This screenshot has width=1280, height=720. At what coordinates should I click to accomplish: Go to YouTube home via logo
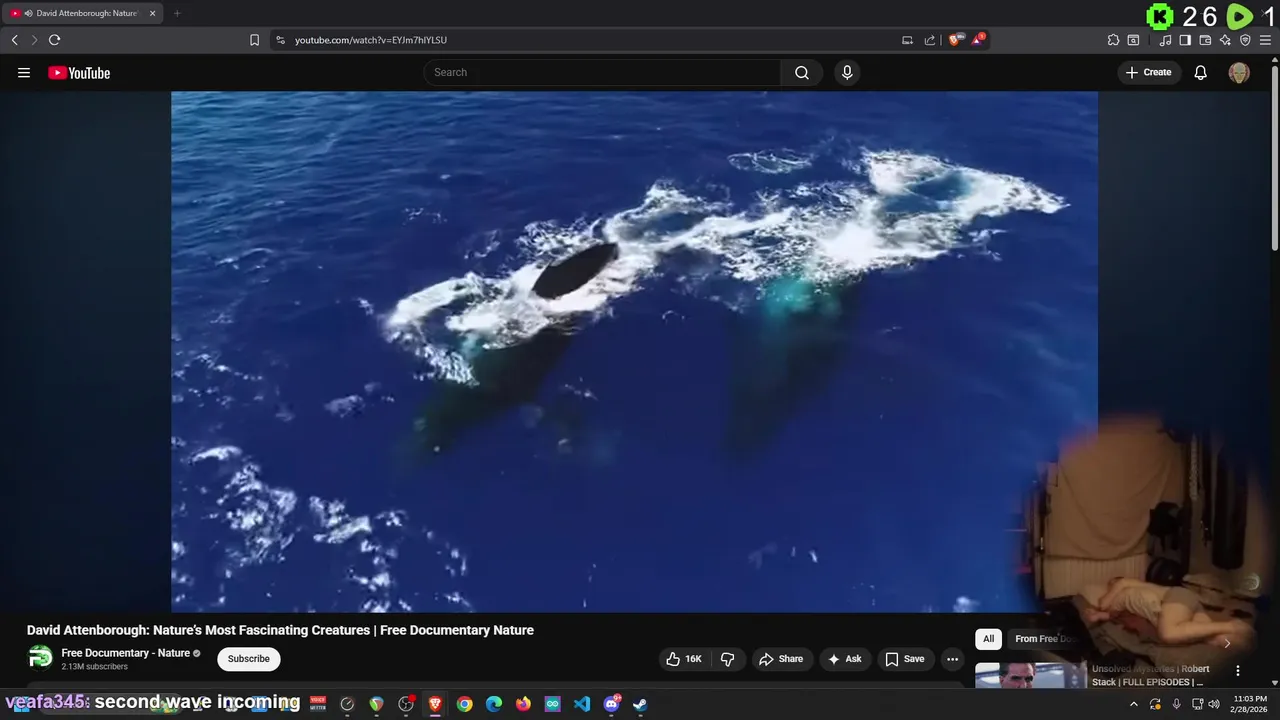pyautogui.click(x=79, y=72)
